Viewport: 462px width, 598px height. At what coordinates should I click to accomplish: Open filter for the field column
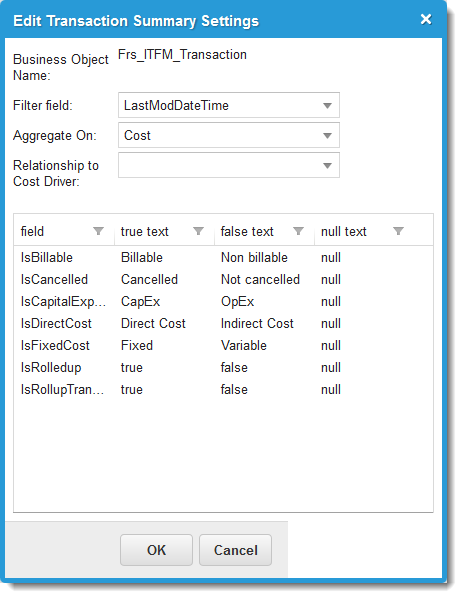[x=98, y=231]
